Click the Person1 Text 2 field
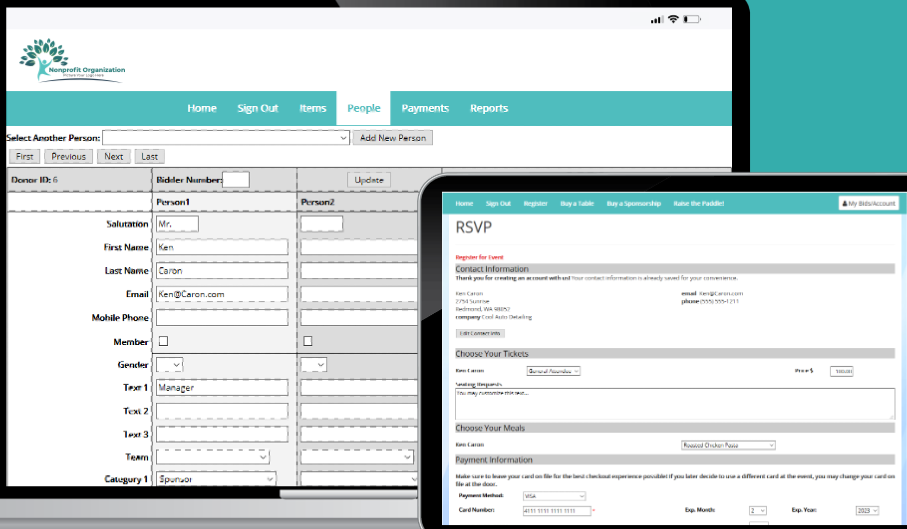The height and width of the screenshot is (529, 907). point(222,411)
